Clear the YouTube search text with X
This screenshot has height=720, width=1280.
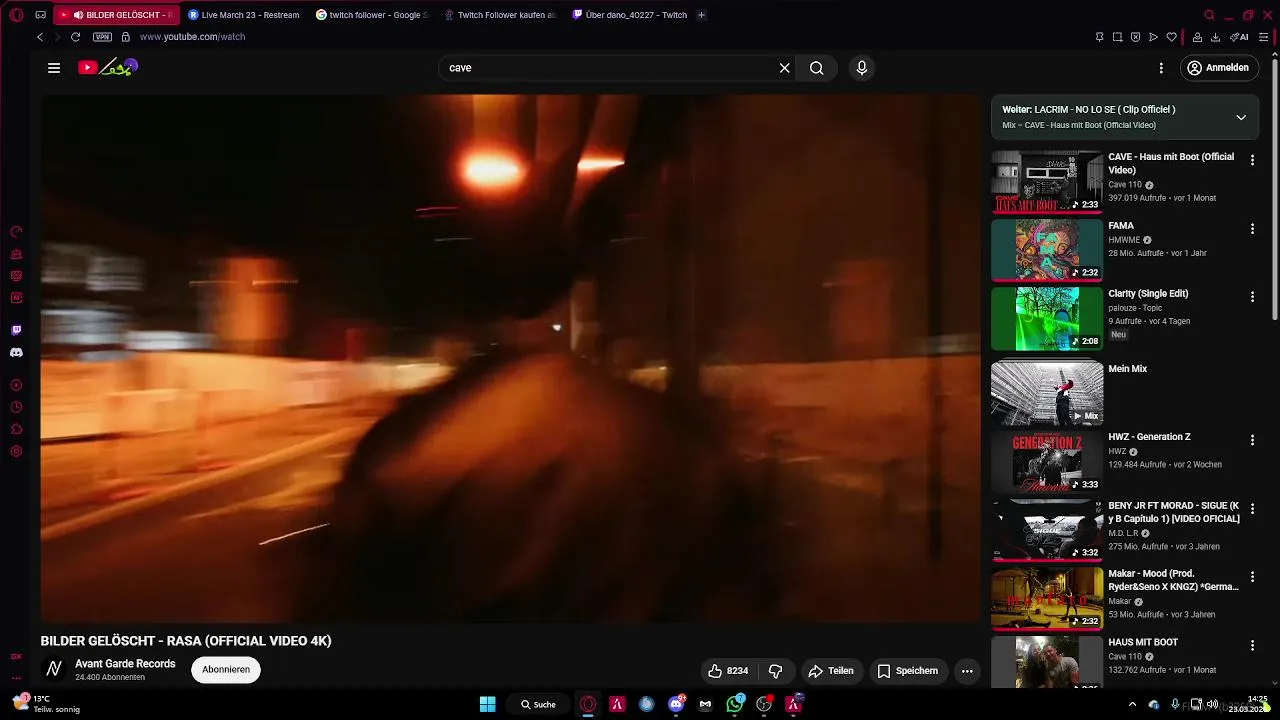(785, 68)
